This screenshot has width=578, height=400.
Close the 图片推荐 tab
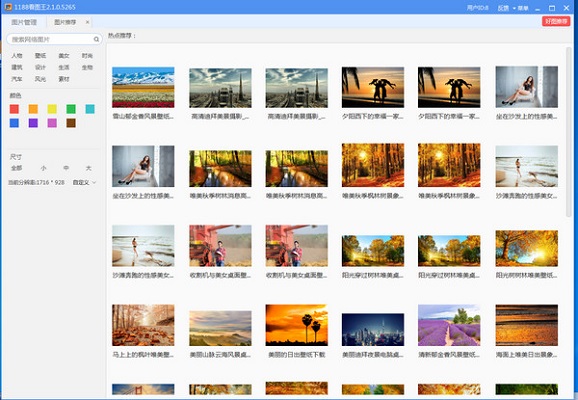point(87,22)
